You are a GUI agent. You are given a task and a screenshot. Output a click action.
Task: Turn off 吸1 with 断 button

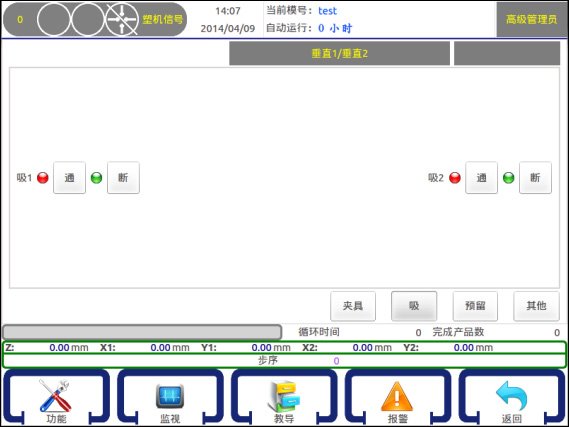[123, 177]
